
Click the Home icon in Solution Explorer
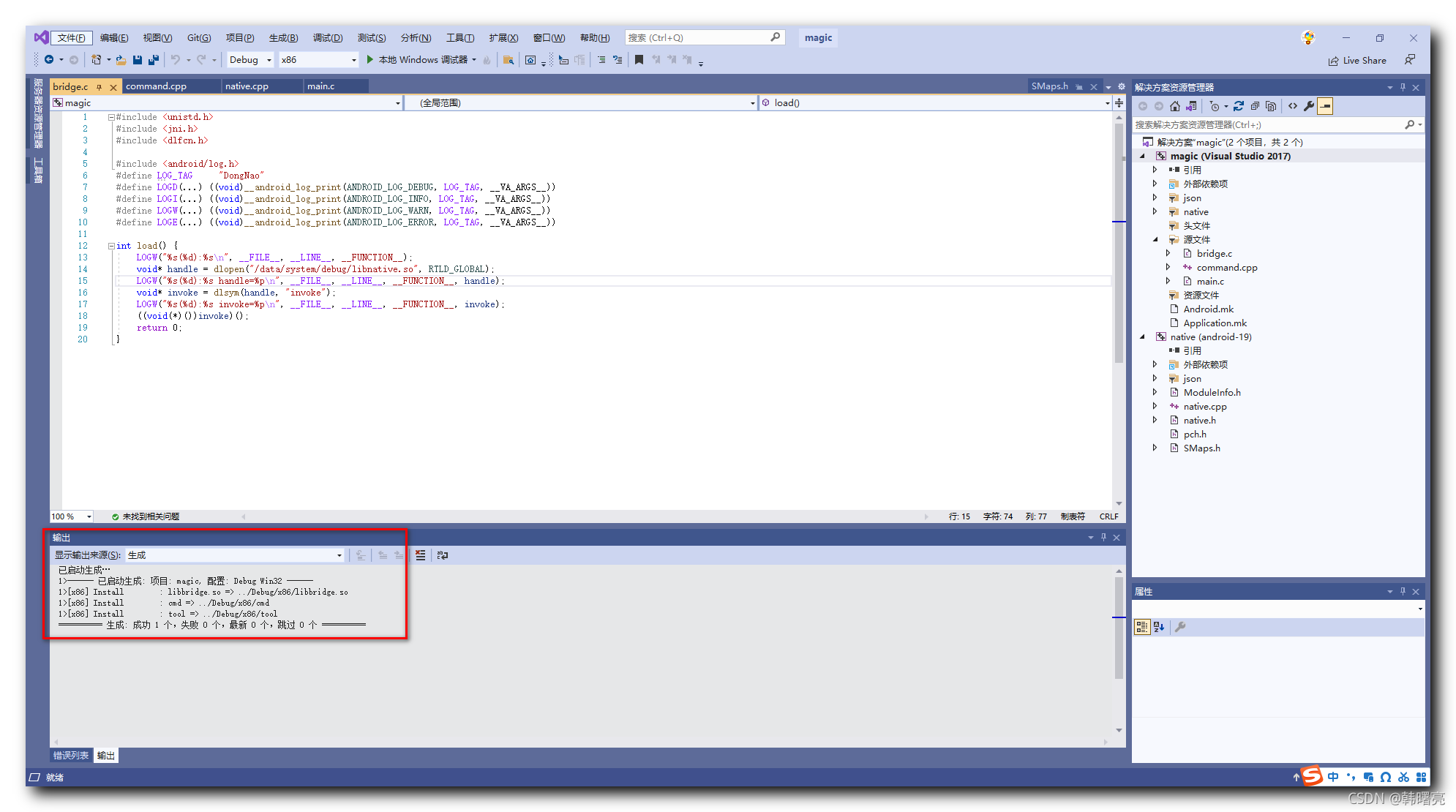1175,106
